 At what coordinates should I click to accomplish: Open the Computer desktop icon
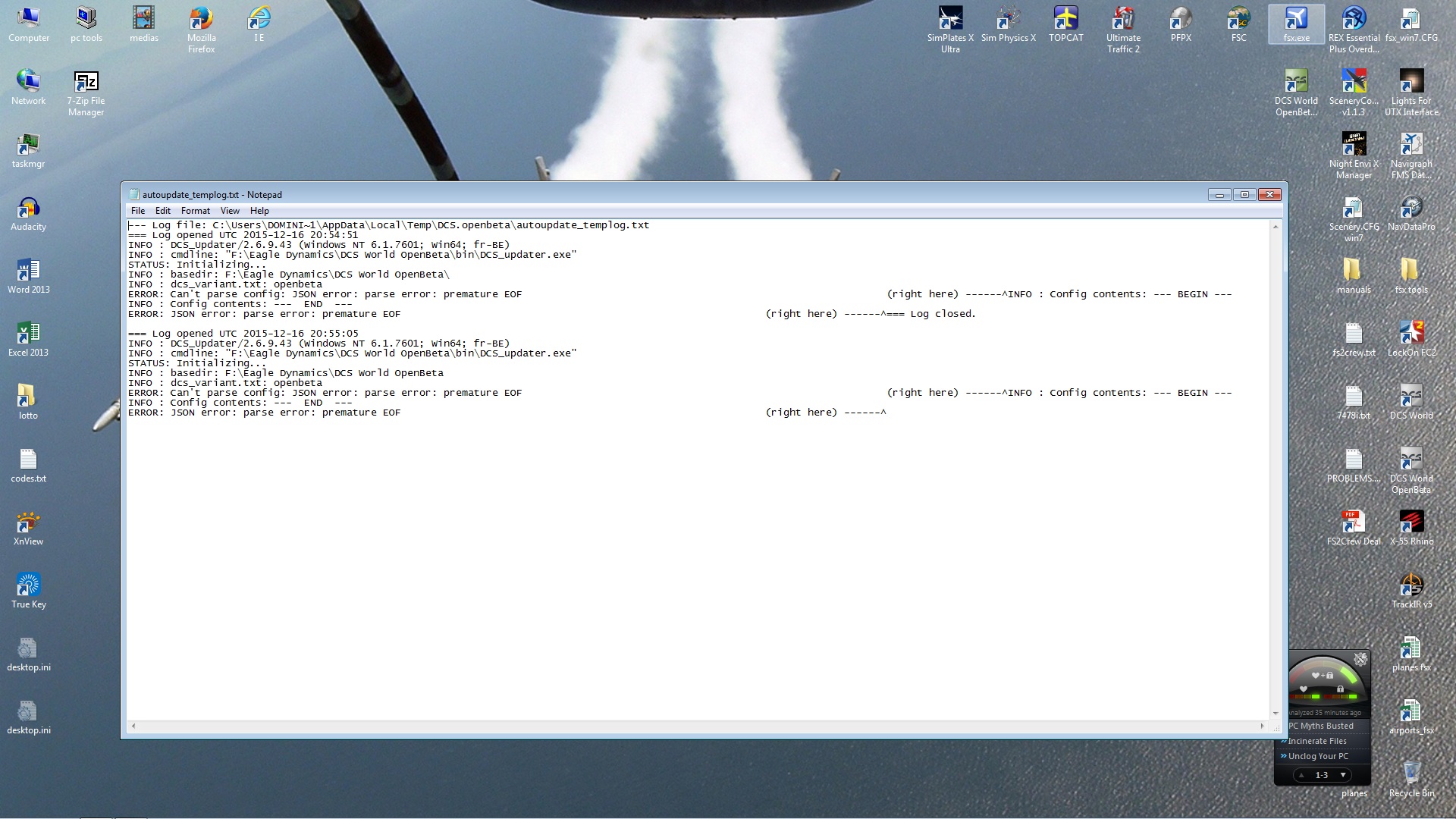click(28, 24)
